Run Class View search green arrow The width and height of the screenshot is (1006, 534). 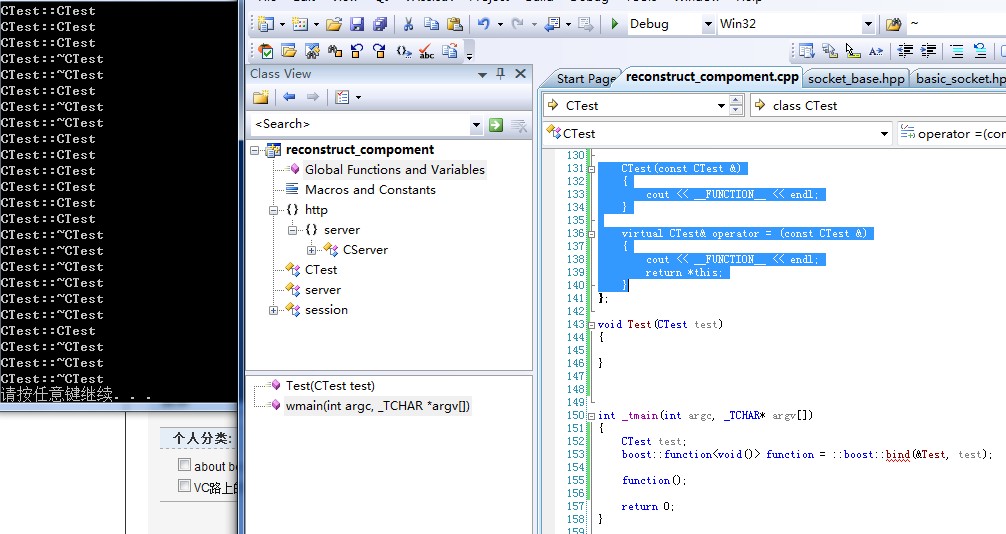coord(496,125)
